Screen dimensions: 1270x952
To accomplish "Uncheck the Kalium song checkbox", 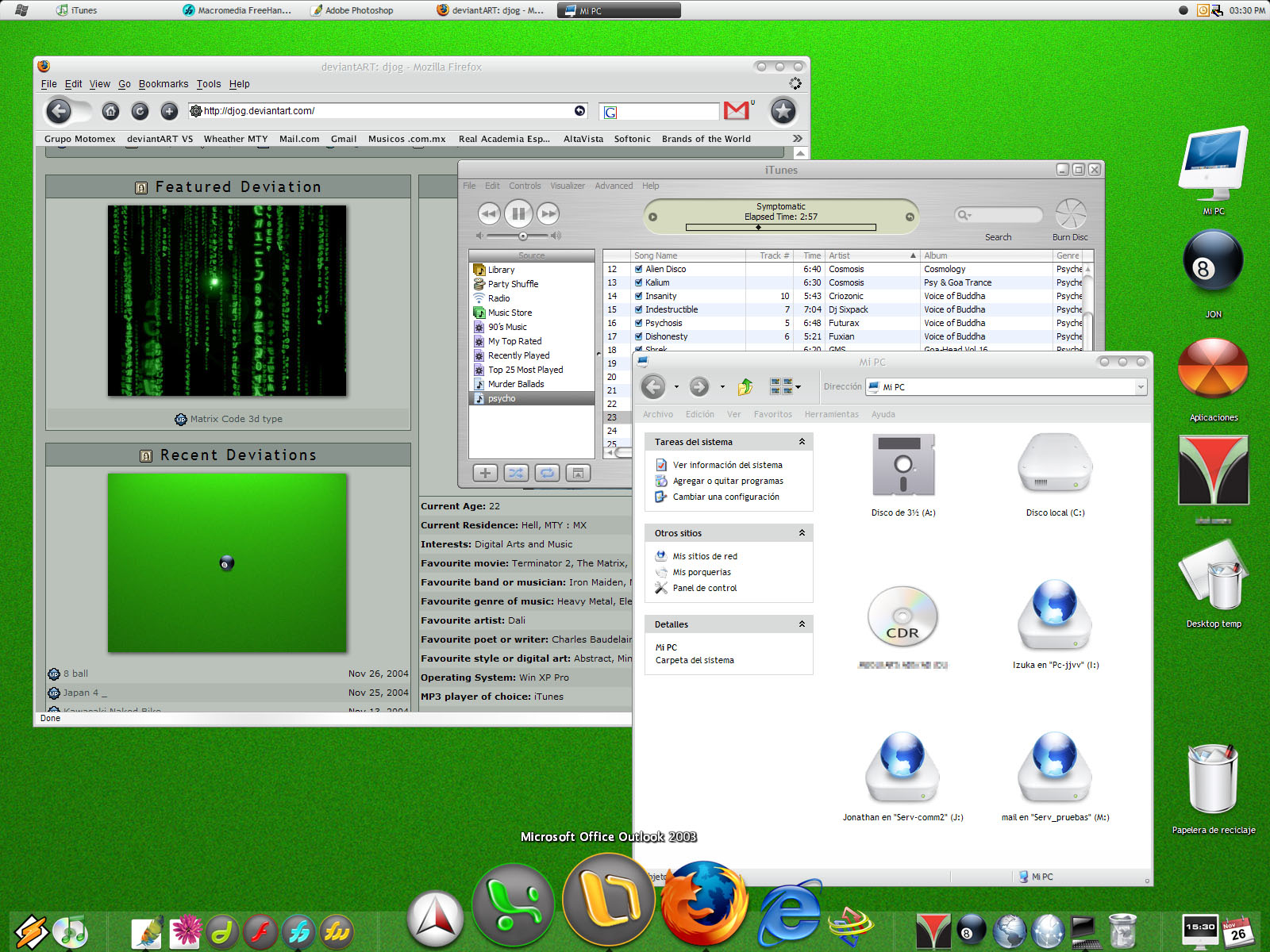I will click(x=638, y=282).
